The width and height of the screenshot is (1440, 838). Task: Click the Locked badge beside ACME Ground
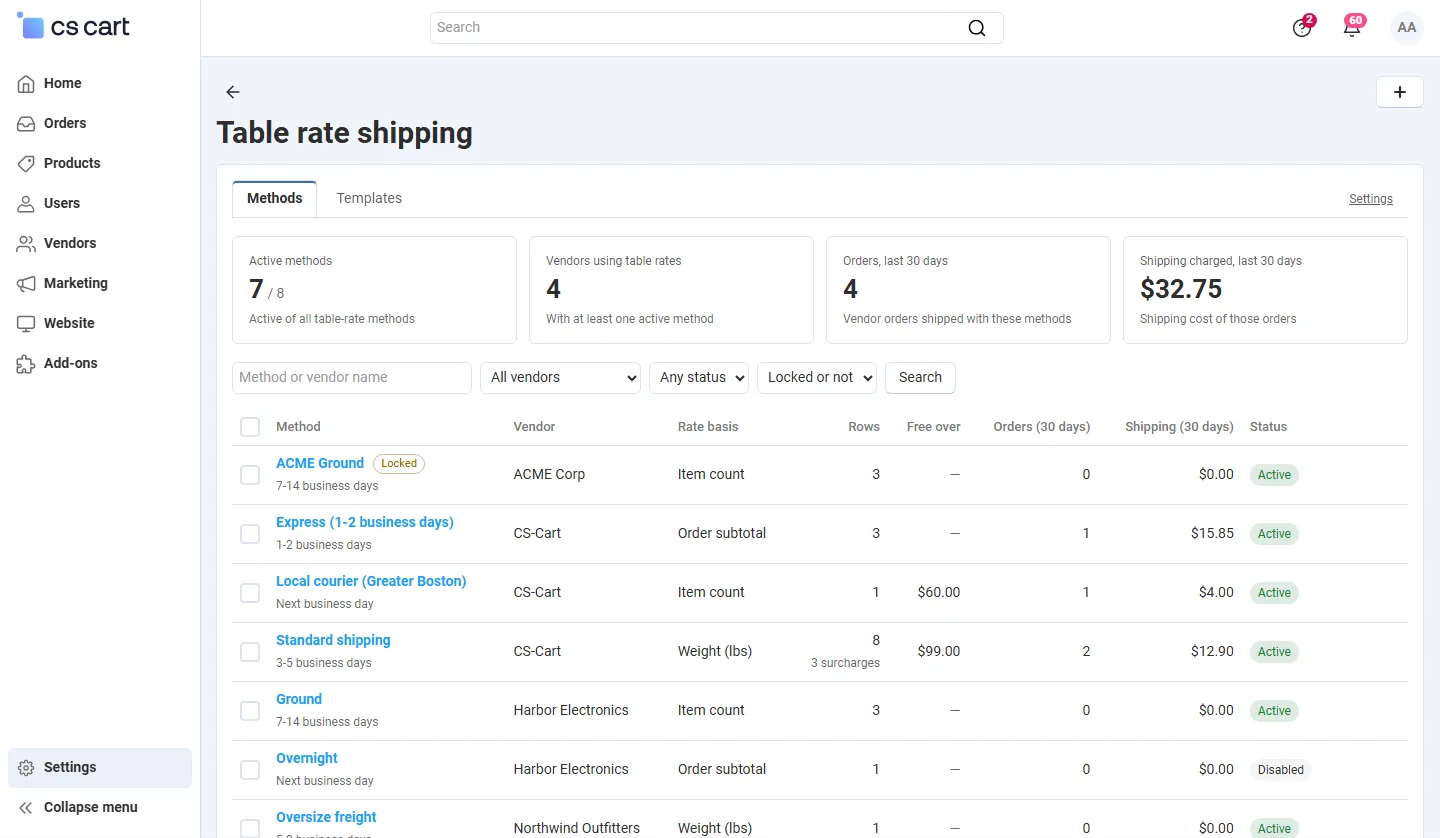[399, 463]
